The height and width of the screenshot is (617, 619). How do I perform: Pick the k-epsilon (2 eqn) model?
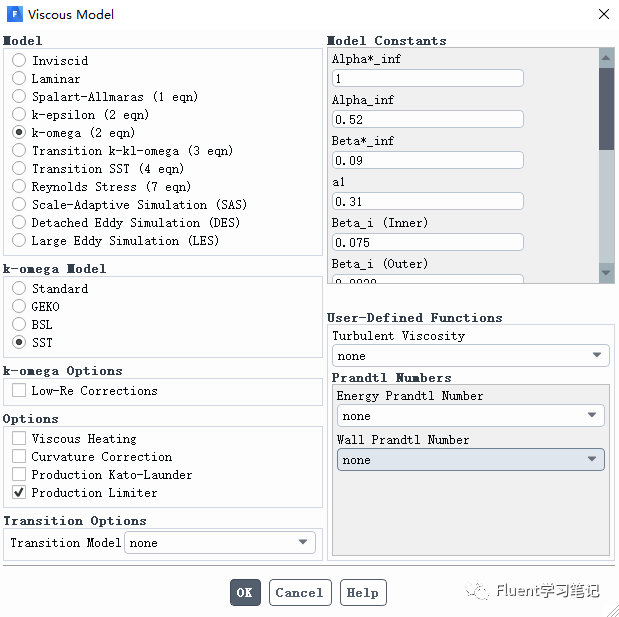click(19, 115)
